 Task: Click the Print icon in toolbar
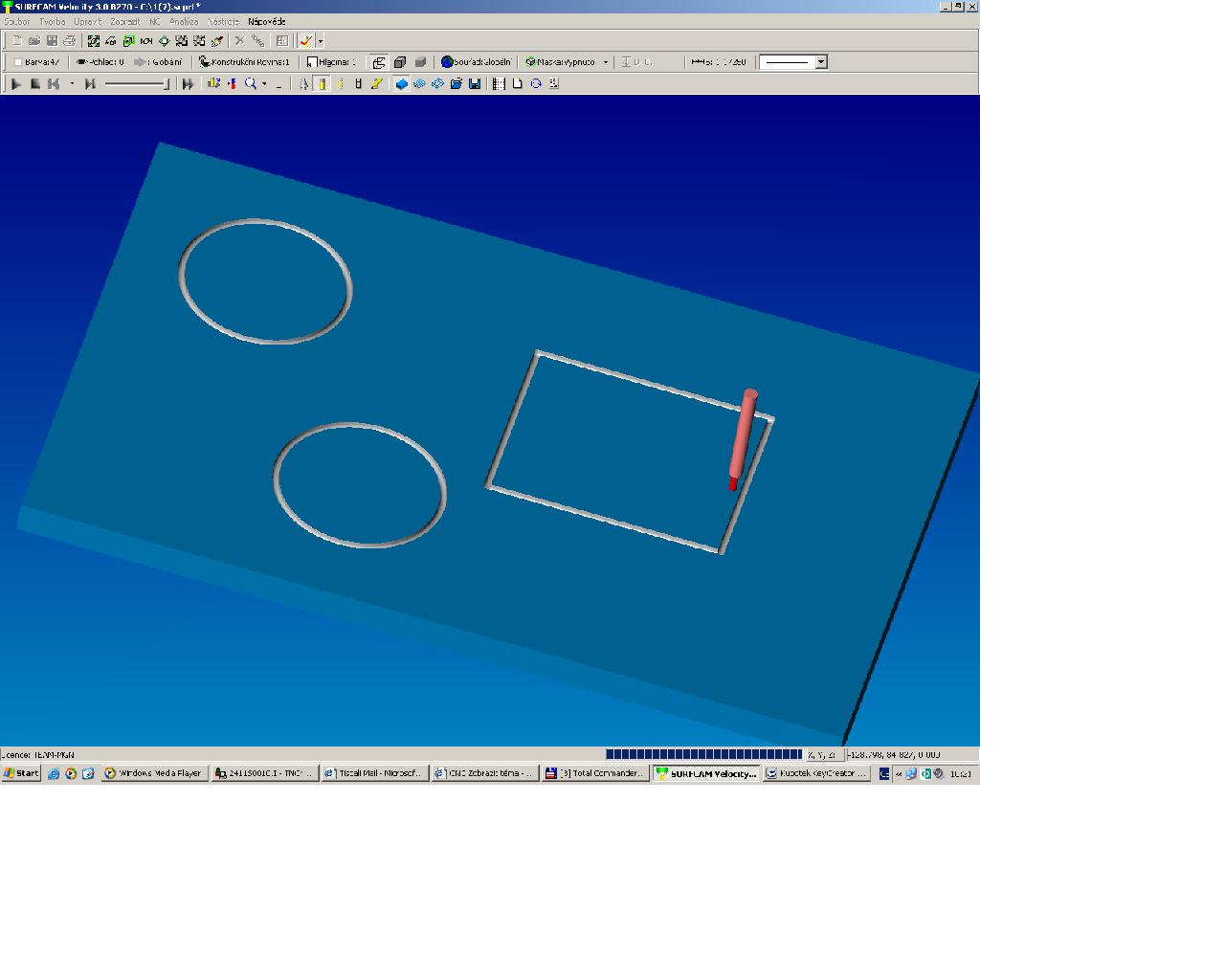[69, 41]
